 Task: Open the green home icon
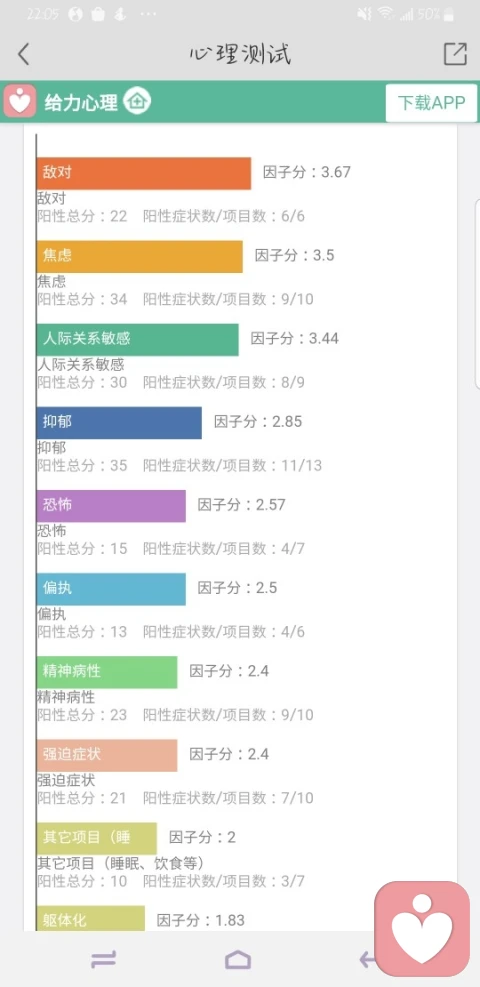(137, 101)
